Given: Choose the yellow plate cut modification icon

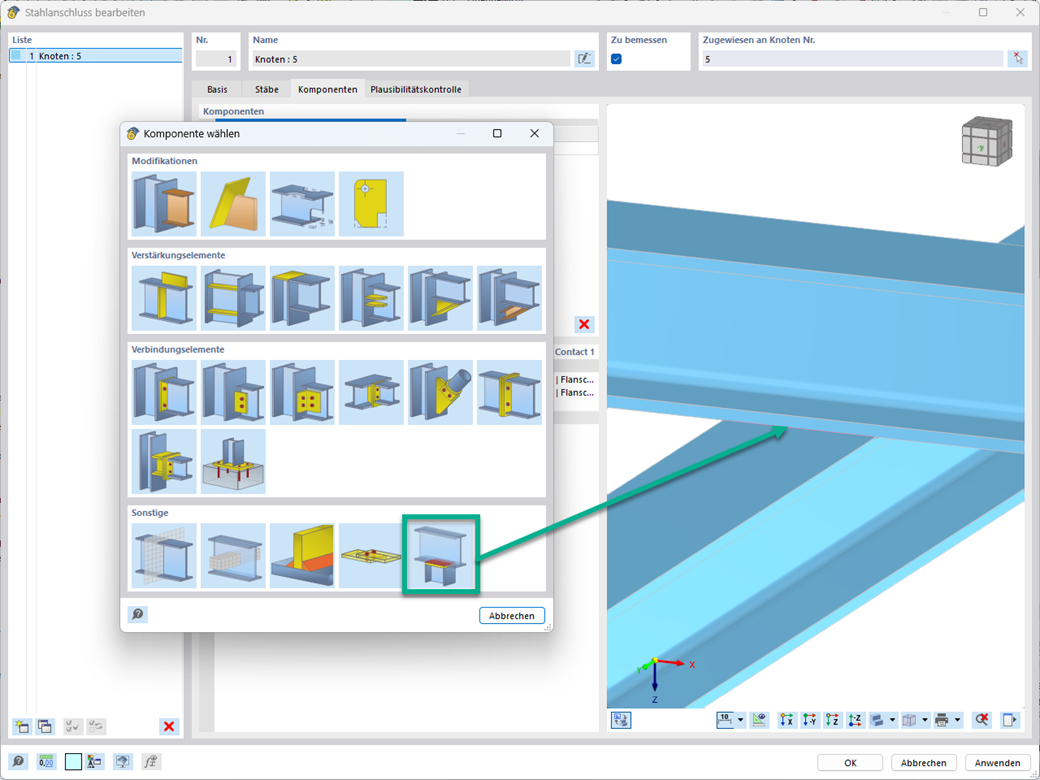Looking at the screenshot, I should (x=233, y=204).
